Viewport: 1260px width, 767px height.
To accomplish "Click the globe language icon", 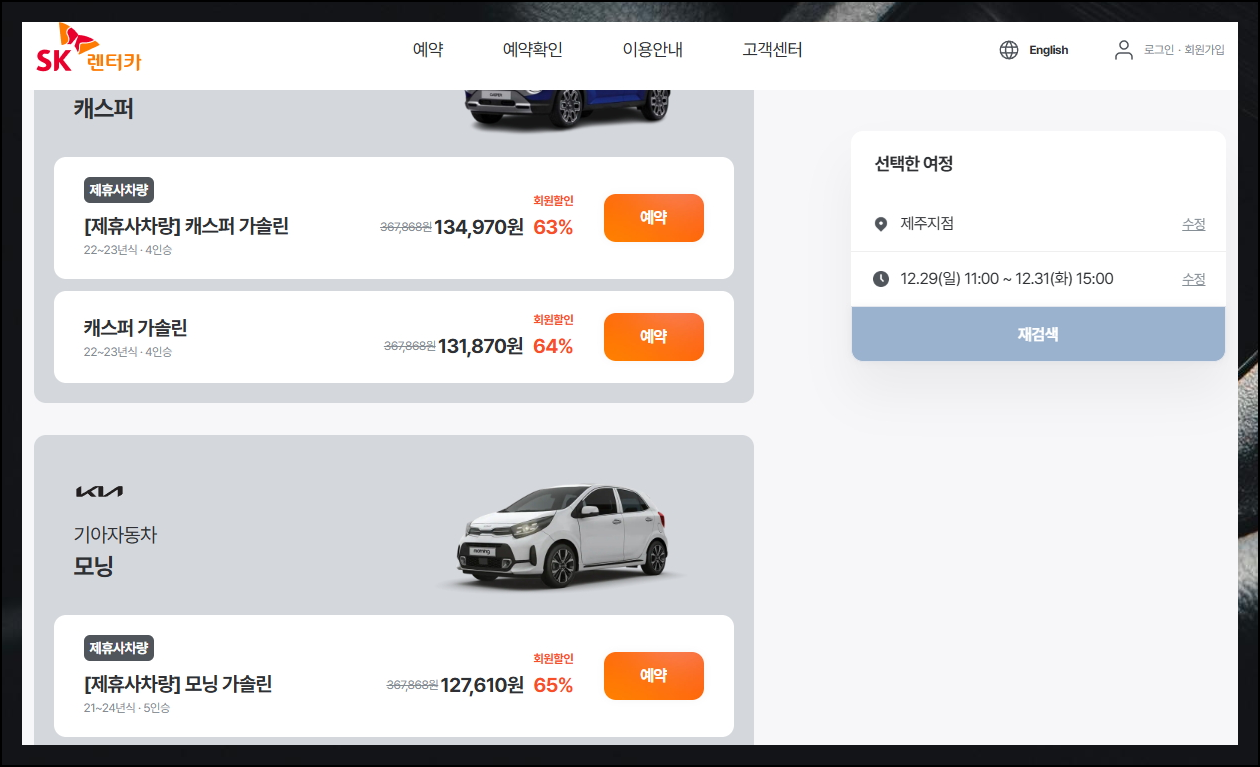I will (1009, 50).
